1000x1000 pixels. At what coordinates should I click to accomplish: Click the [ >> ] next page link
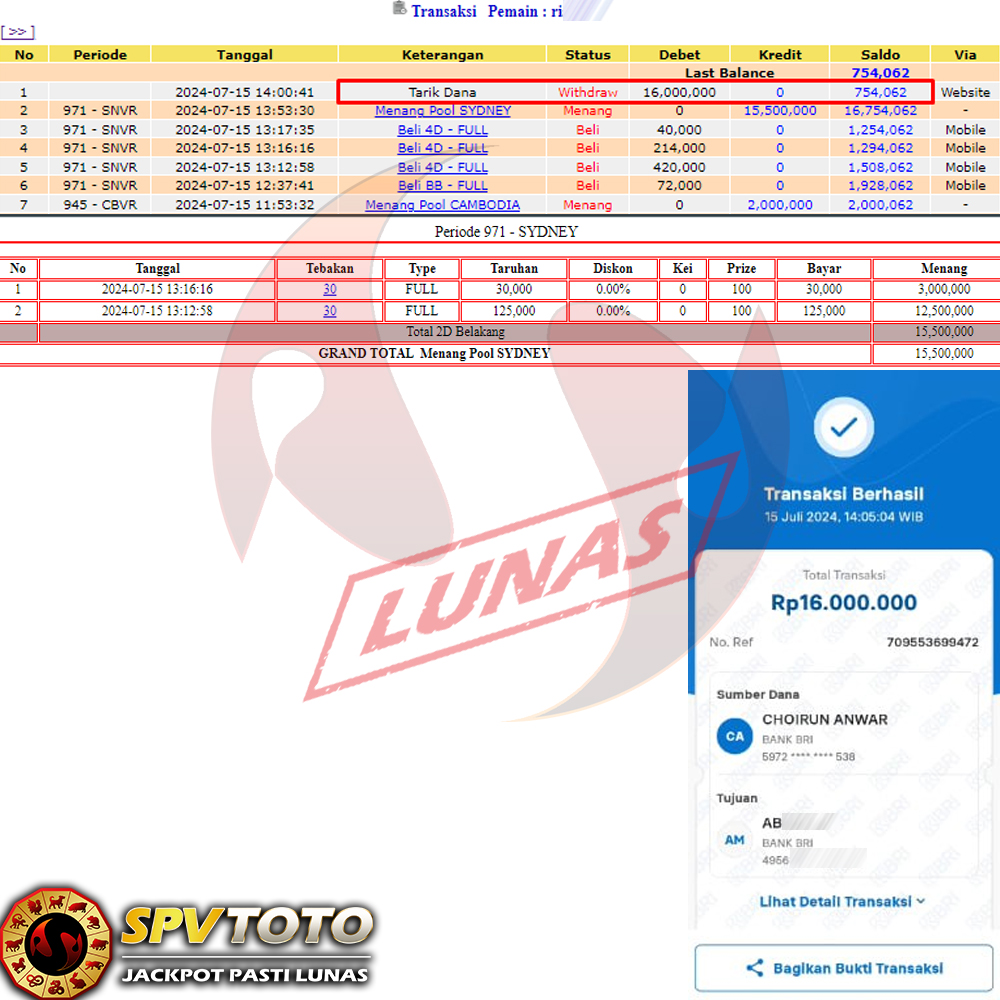[x=18, y=32]
